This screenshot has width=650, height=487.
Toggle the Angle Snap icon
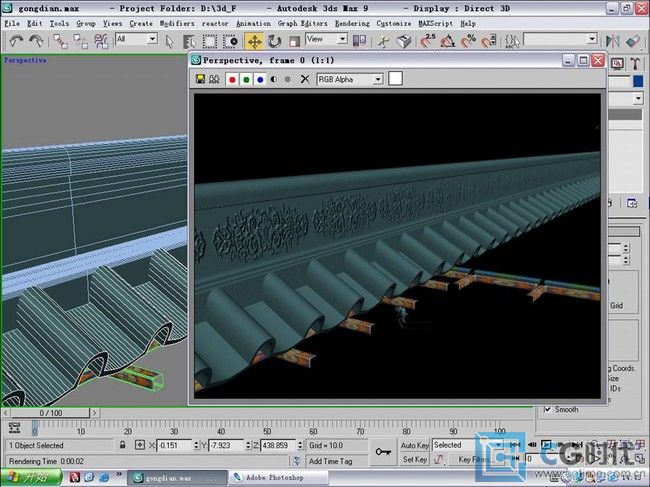[448, 41]
